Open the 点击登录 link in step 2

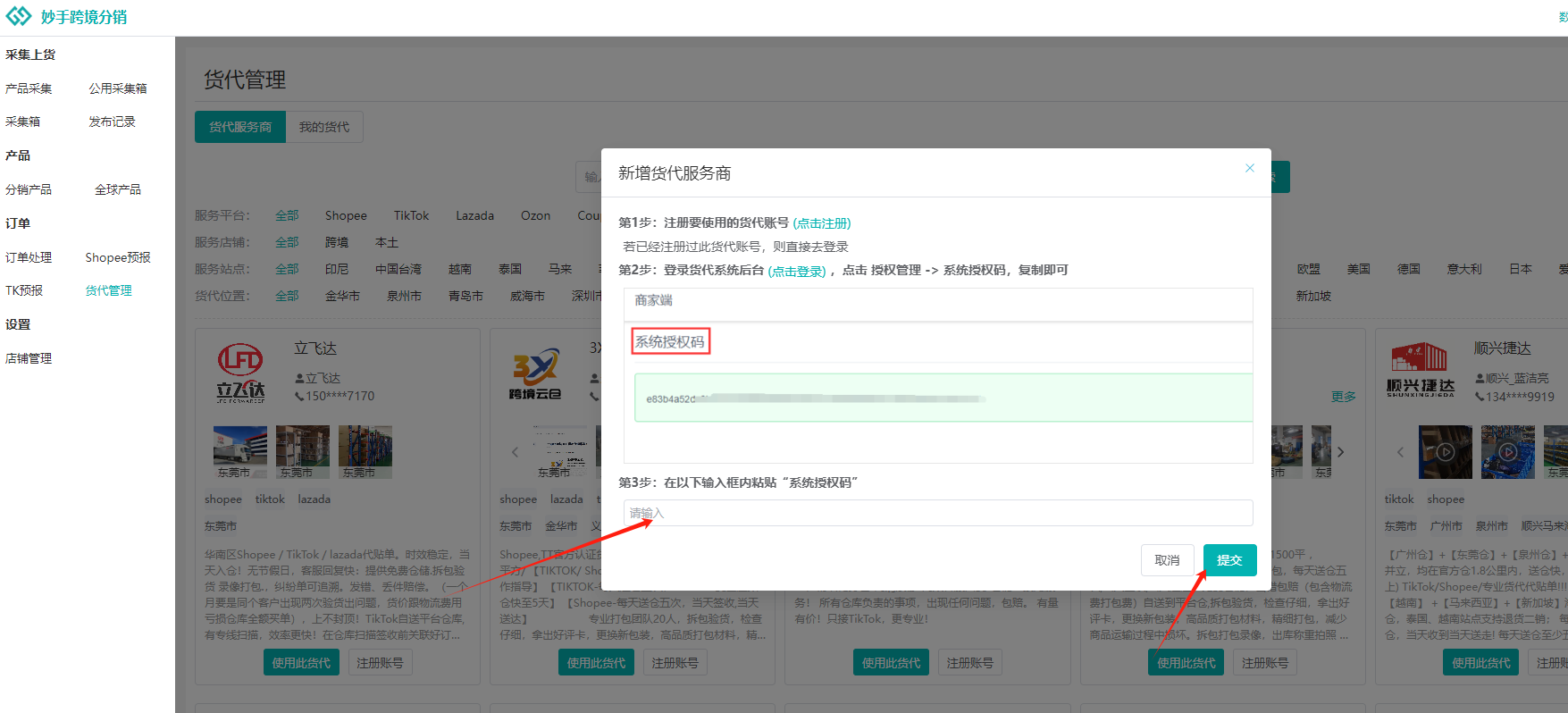tap(797, 271)
